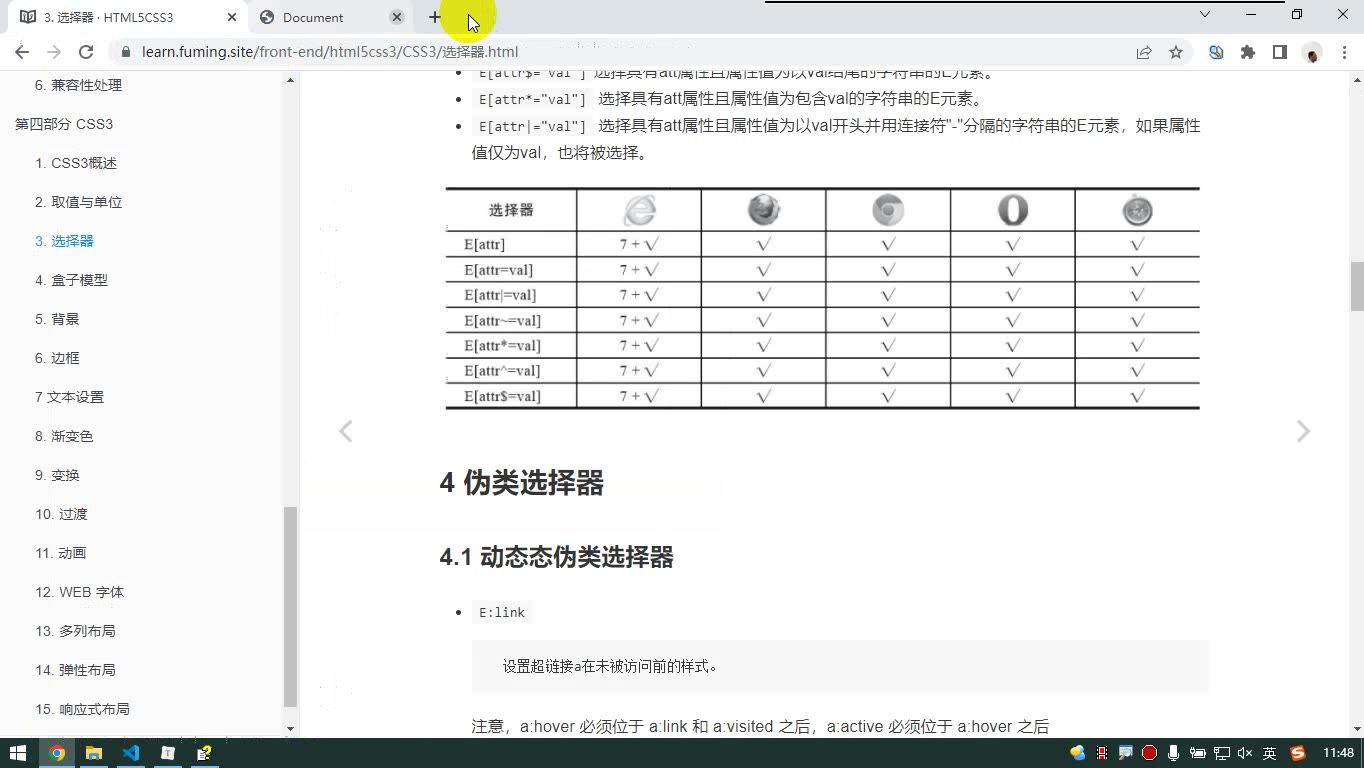Share this page via address bar icon
Image resolution: width=1364 pixels, height=768 pixels.
coord(1144,52)
